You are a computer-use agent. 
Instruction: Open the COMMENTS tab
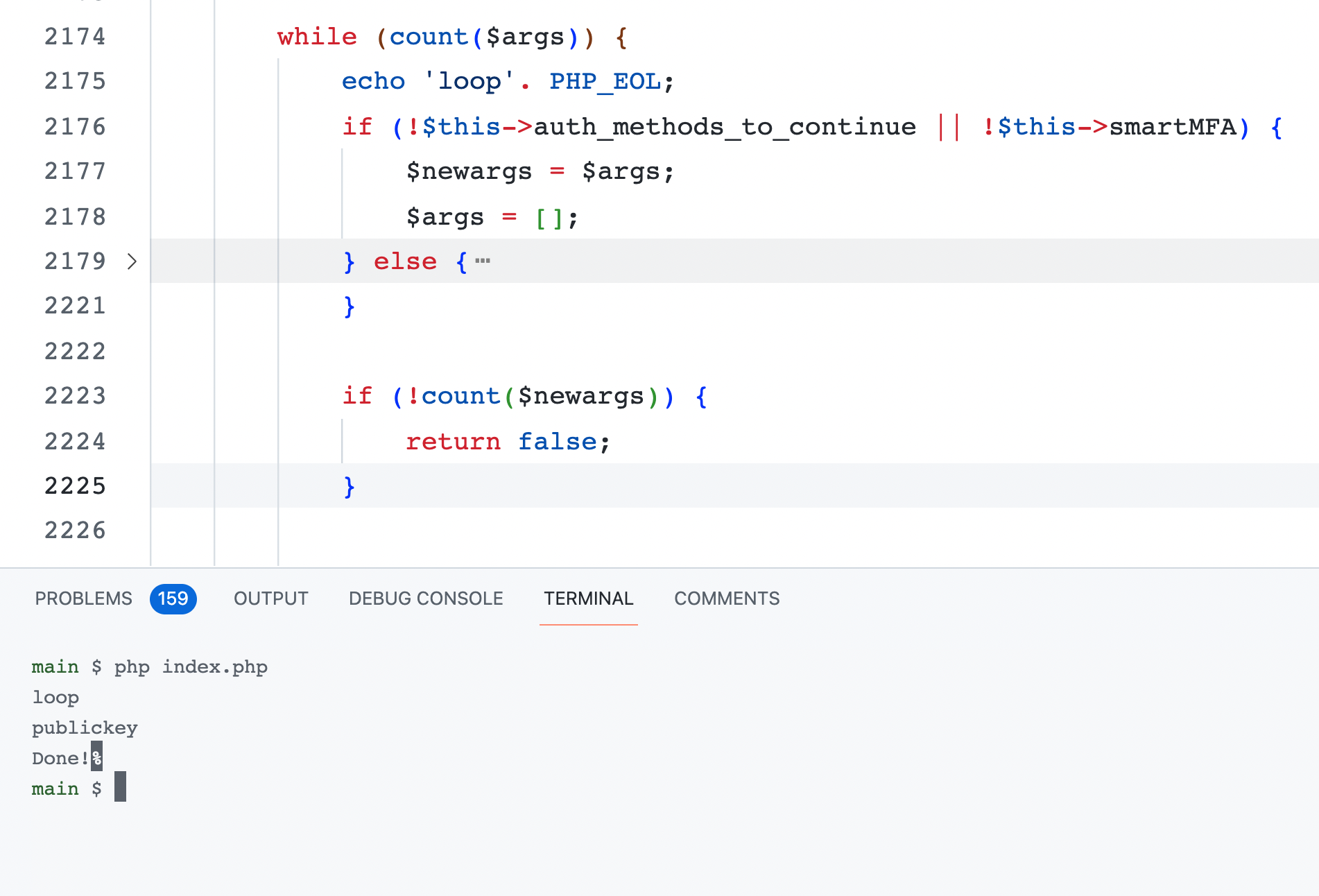click(727, 598)
